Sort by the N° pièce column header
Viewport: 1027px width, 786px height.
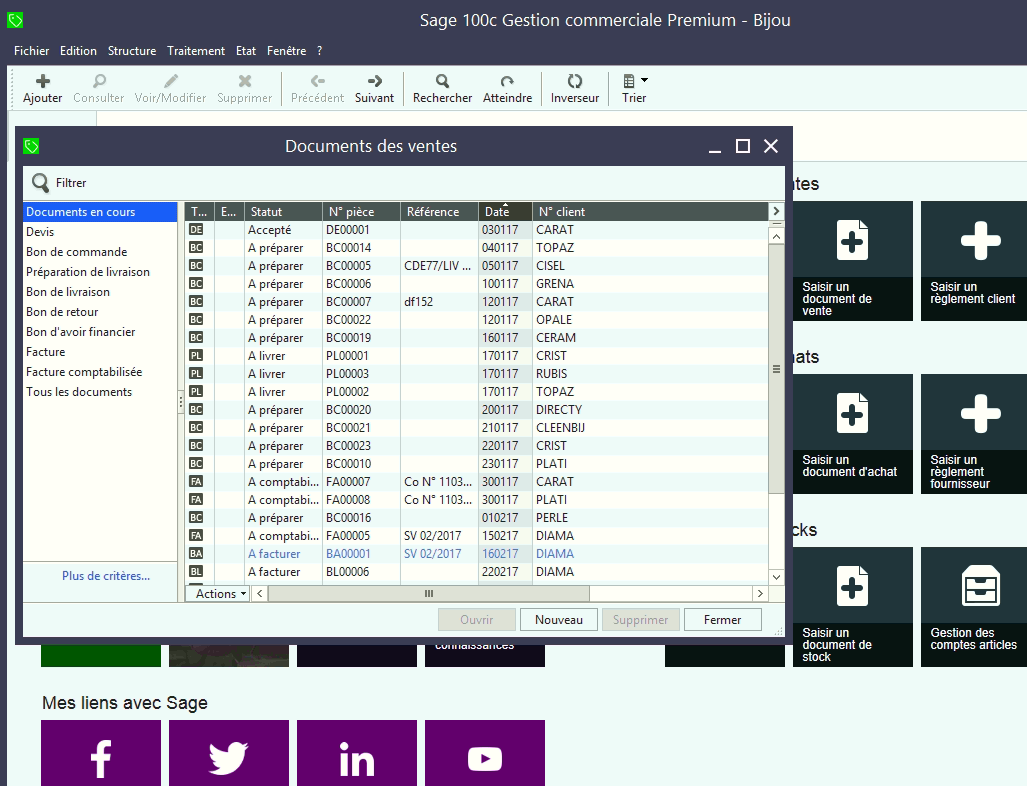pos(362,212)
